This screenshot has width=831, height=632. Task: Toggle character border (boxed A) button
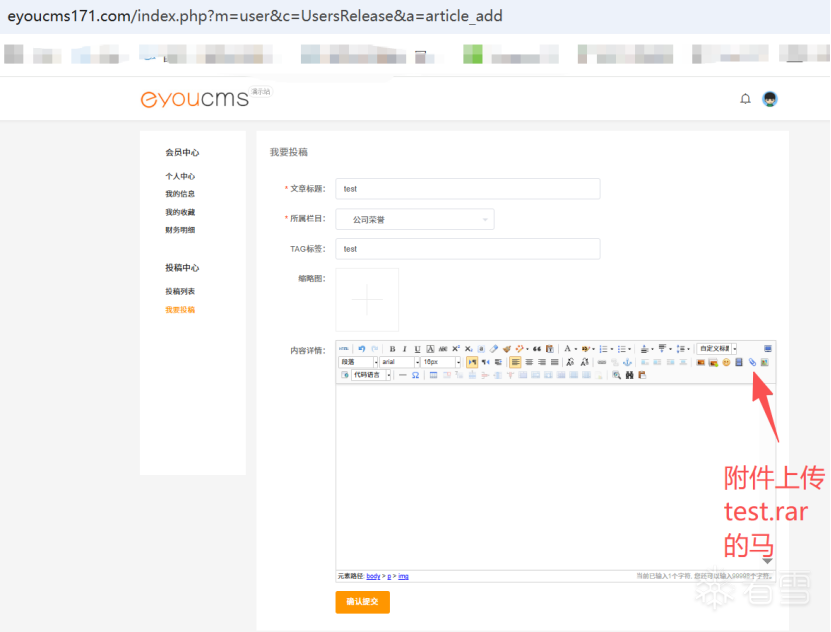tap(430, 349)
